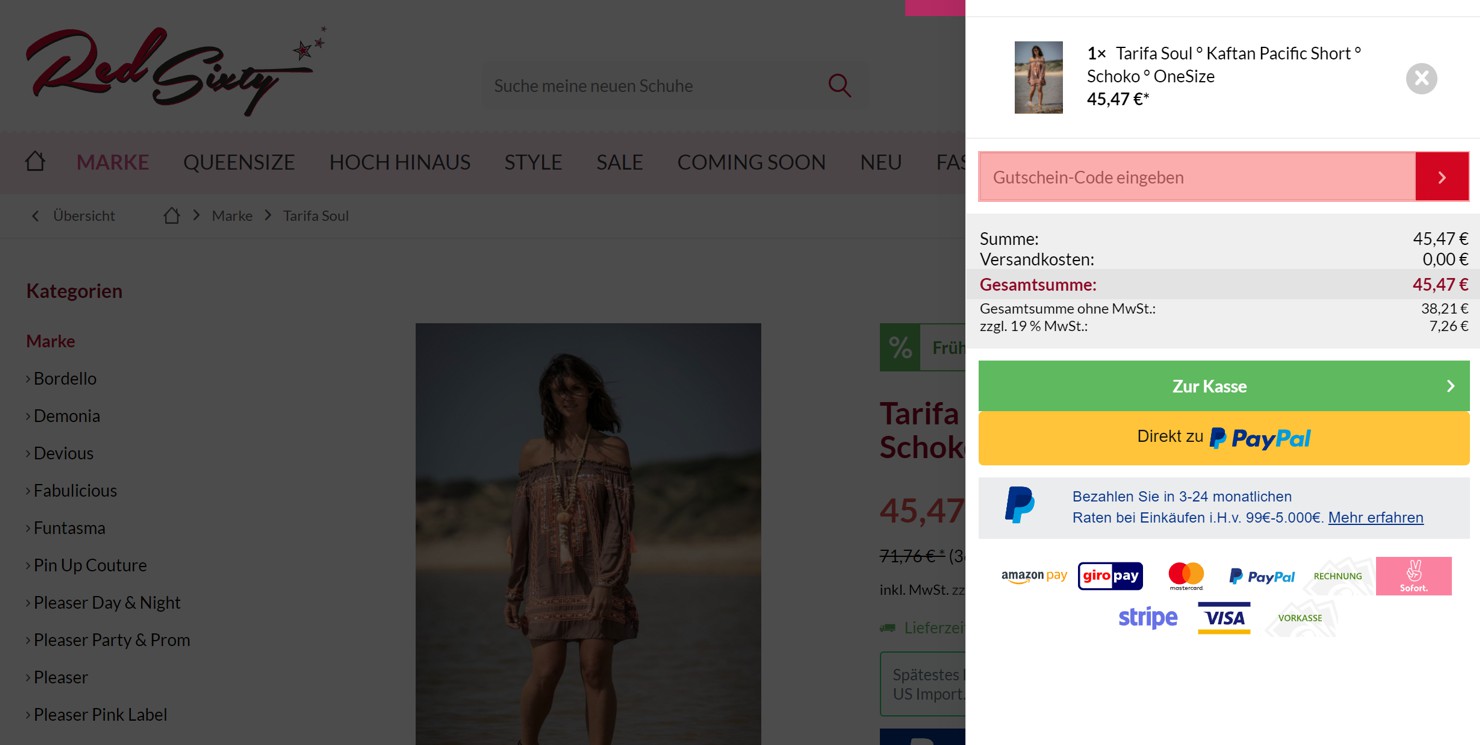This screenshot has width=1480, height=745.
Task: Submit the Gutschein code arrow button
Action: pos(1442,177)
